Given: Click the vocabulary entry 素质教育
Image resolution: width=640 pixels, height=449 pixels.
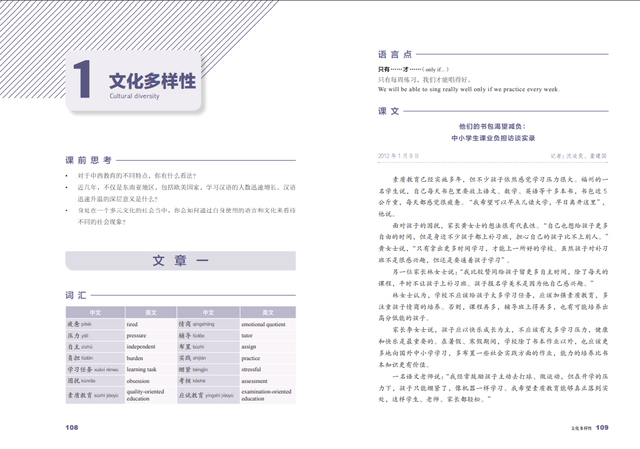Looking at the screenshot, I should [93, 395].
